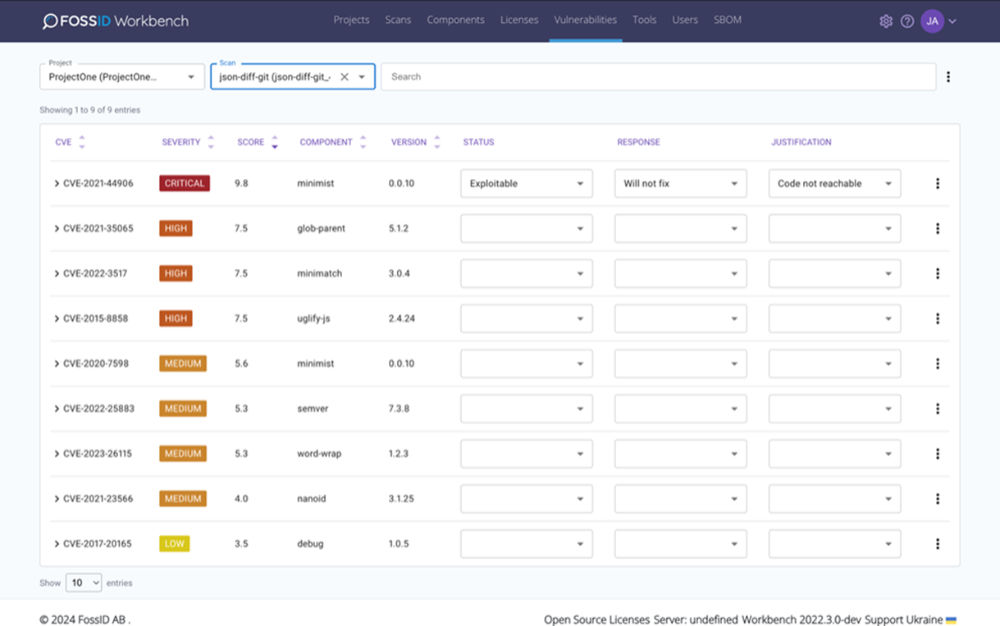Expand details of CVE-2022-25883 row
Image resolution: width=1000 pixels, height=626 pixels.
click(x=57, y=409)
